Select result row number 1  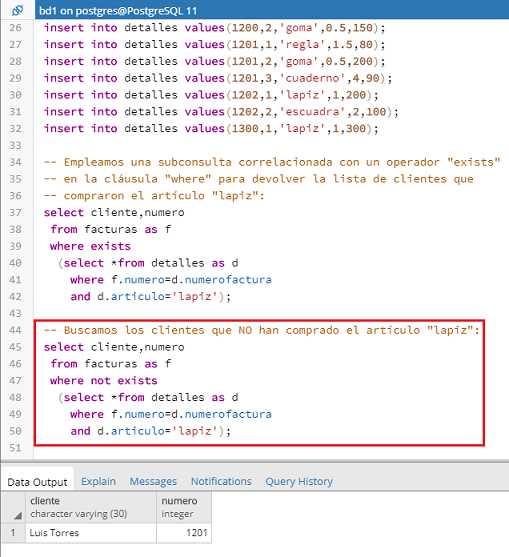[13, 532]
